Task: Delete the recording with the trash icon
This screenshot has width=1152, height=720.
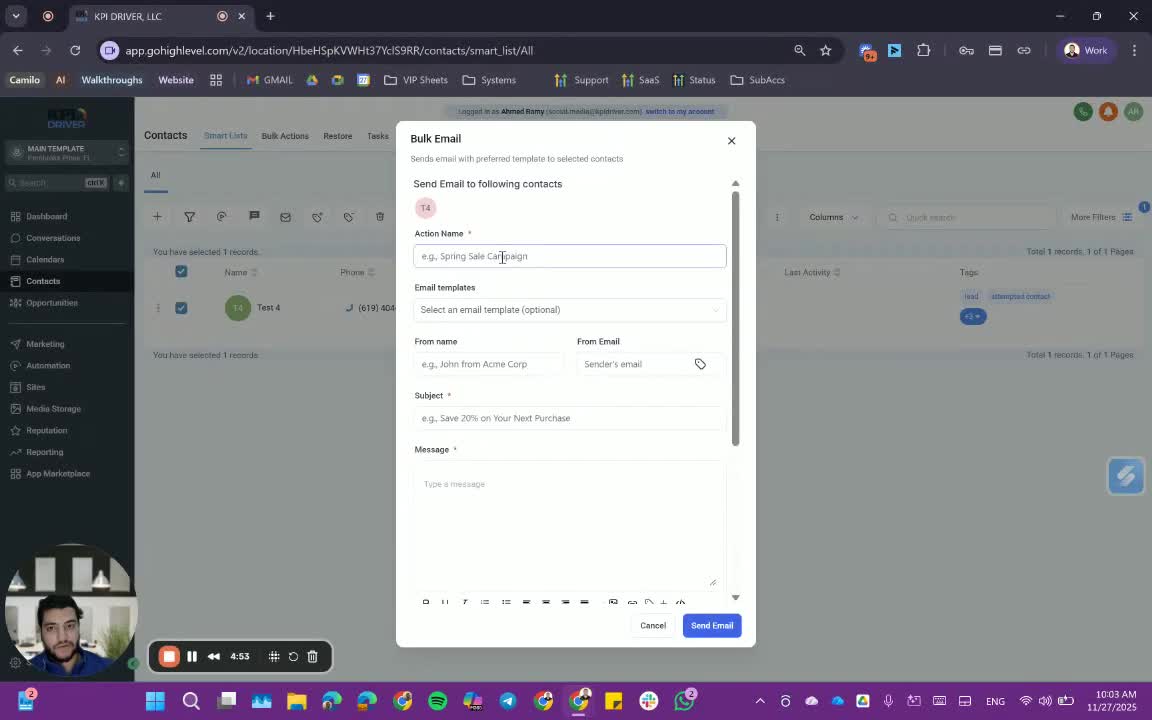Action: (x=312, y=657)
